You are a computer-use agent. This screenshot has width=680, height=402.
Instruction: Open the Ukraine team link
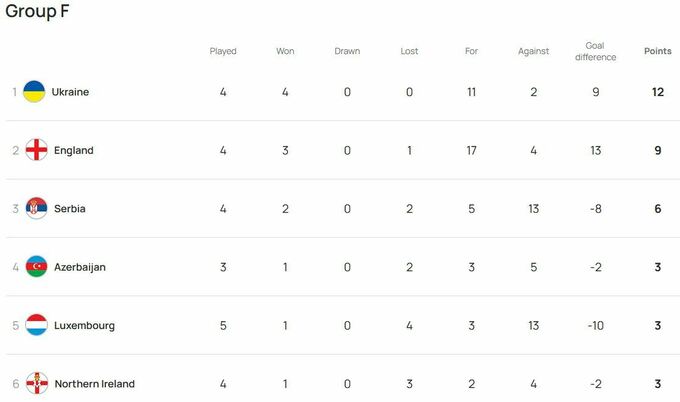(70, 92)
